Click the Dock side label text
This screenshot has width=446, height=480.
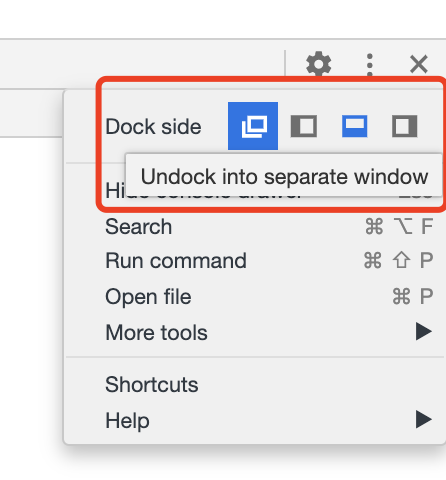click(153, 127)
